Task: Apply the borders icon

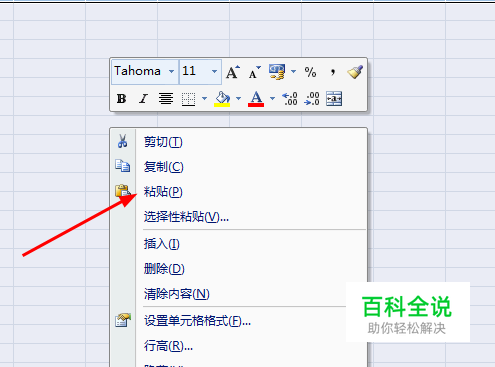Action: (188, 99)
